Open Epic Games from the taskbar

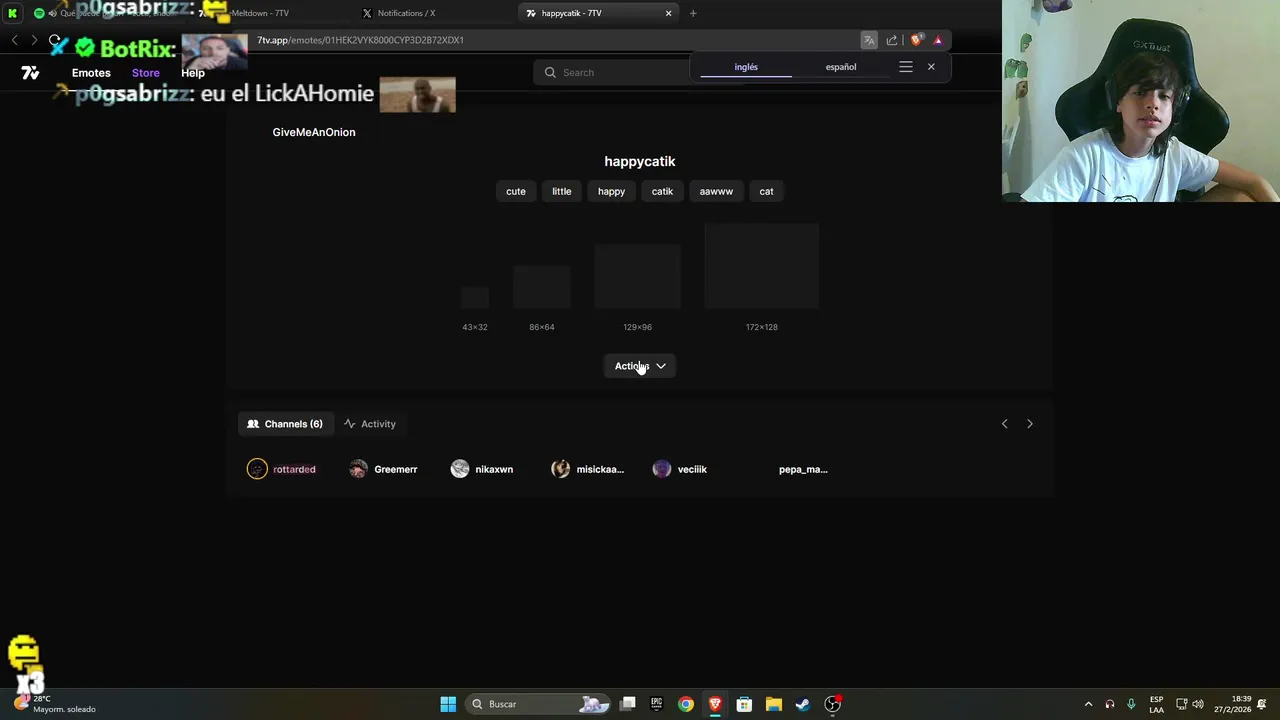click(x=657, y=704)
